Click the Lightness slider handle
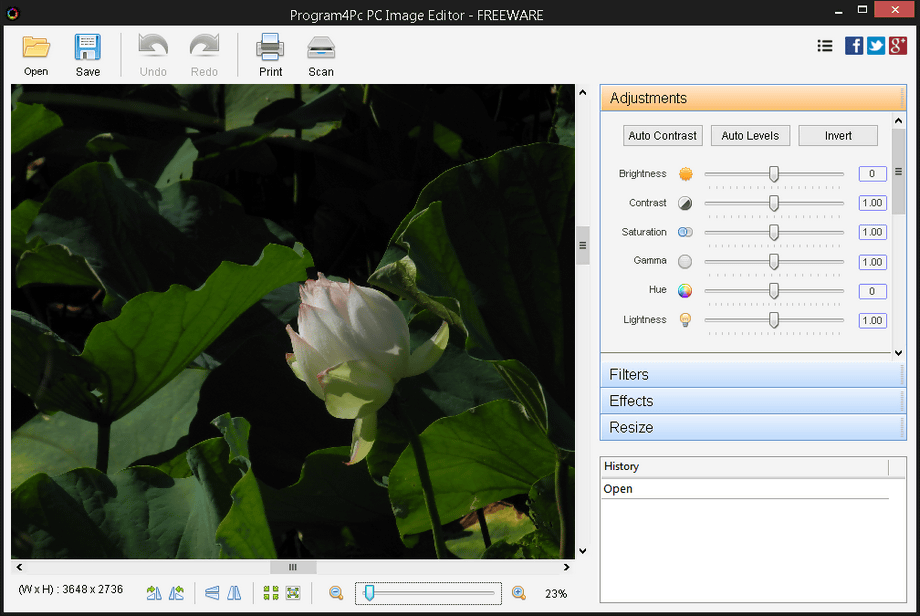This screenshot has width=920, height=616. click(774, 320)
